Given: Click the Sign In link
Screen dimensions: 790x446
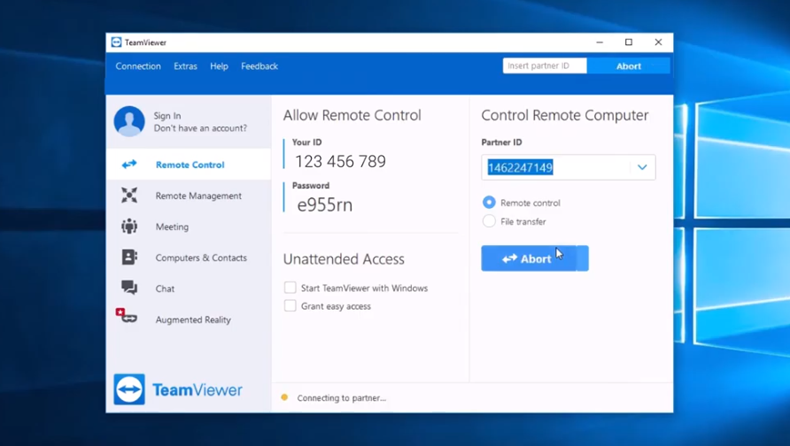Looking at the screenshot, I should point(167,115).
